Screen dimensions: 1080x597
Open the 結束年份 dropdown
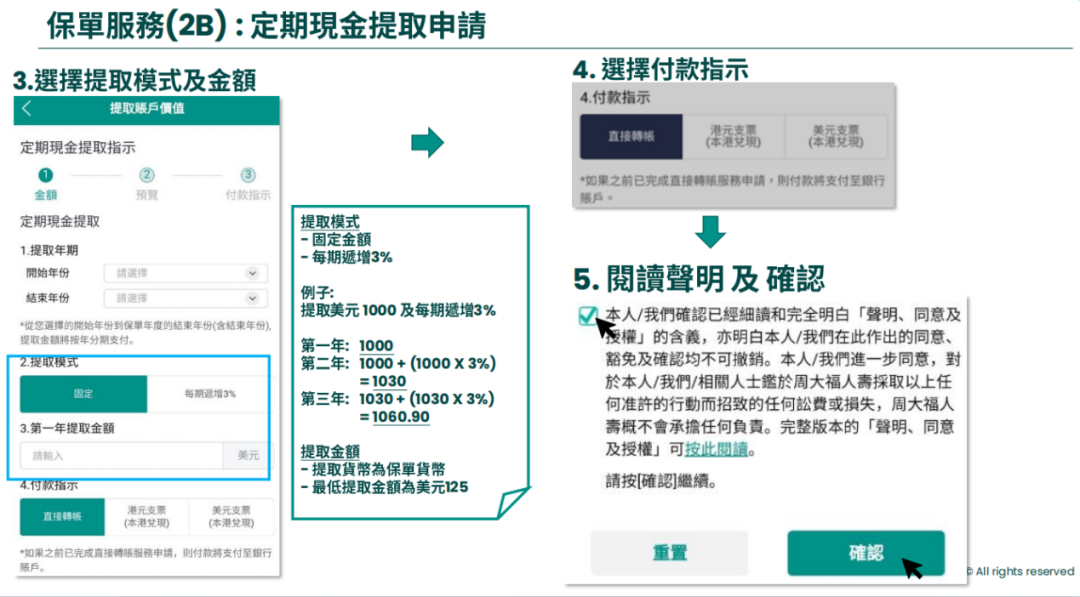[x=185, y=298]
